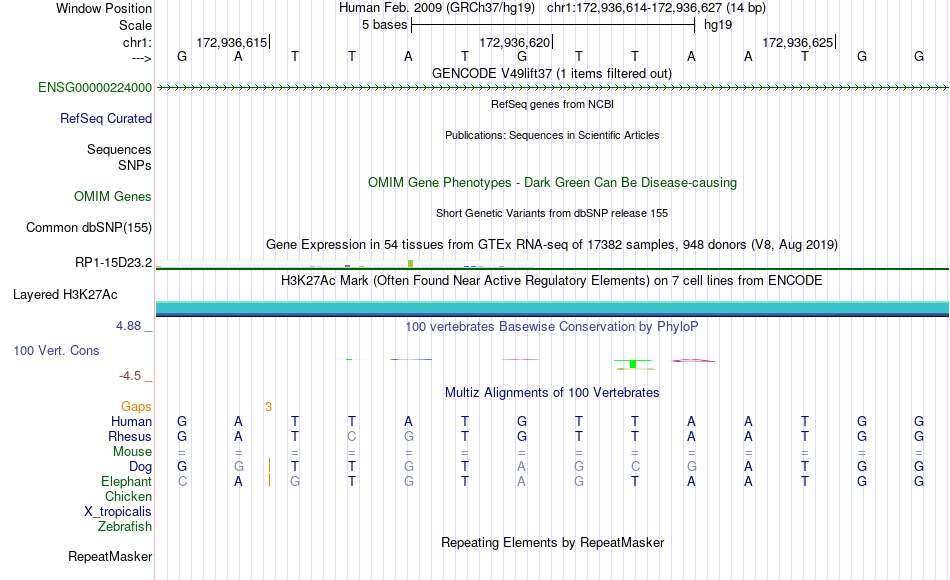
Task: Select the Human species label
Action: pos(131,421)
